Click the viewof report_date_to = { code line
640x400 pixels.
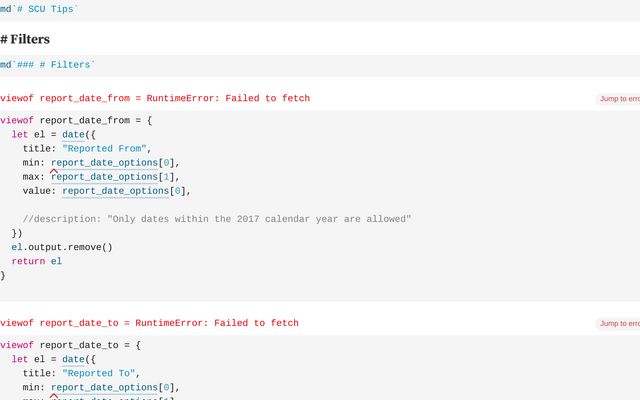pos(70,345)
